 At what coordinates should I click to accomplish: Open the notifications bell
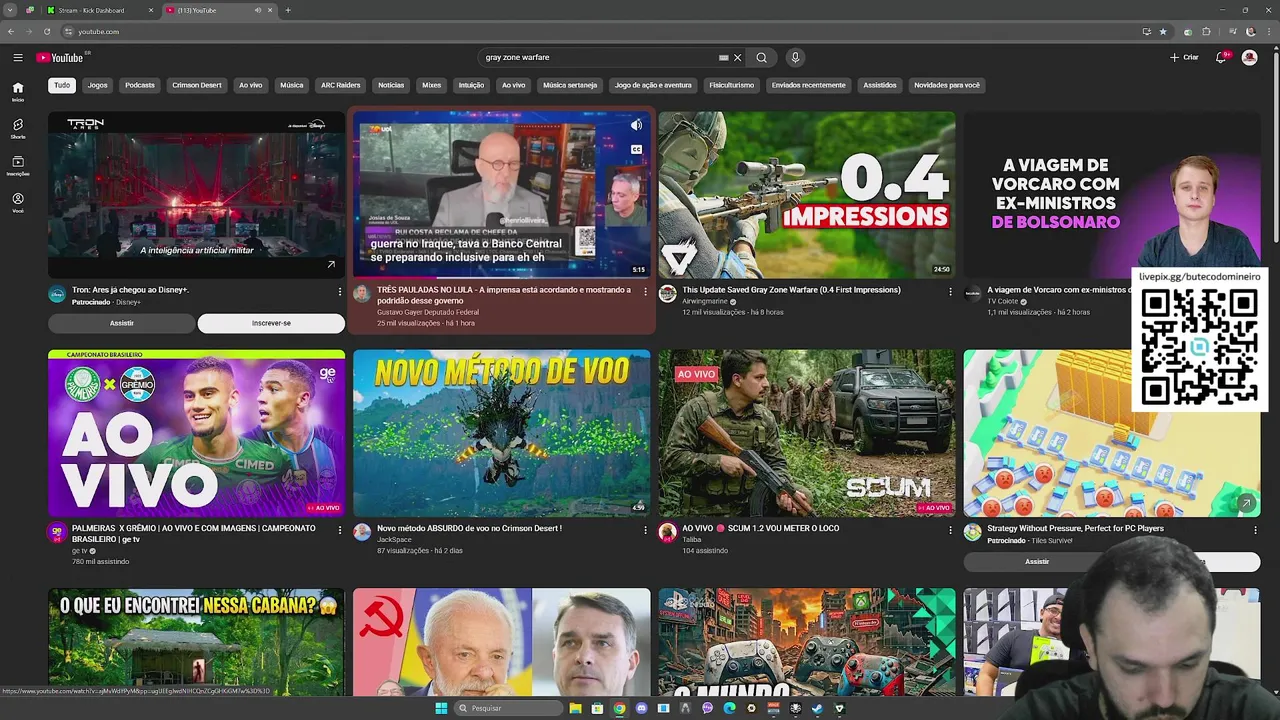[1221, 58]
